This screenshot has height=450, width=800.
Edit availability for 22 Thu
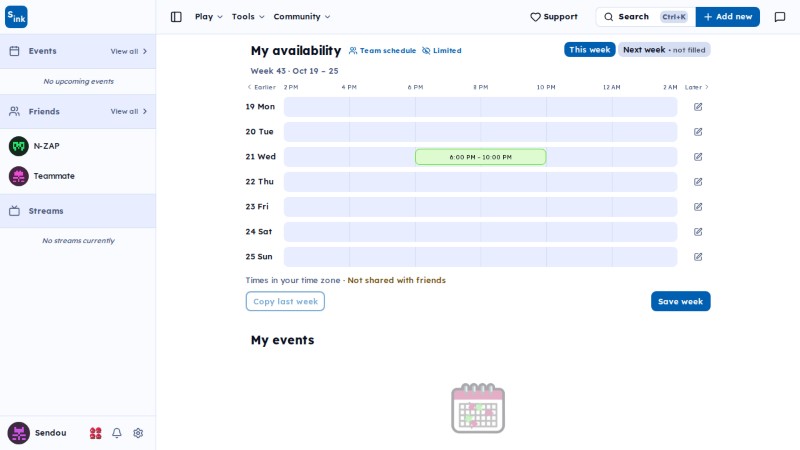tap(698, 182)
